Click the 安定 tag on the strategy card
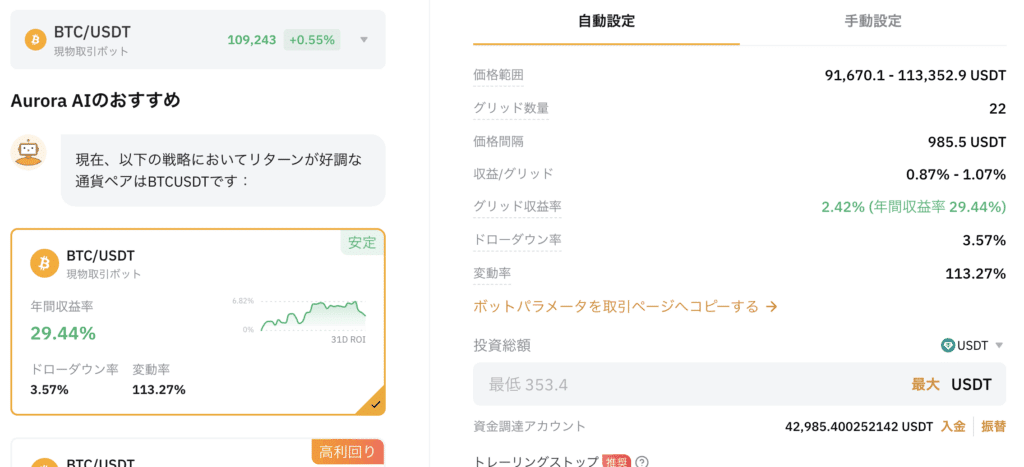Viewport: 1024px width, 467px height. point(362,242)
